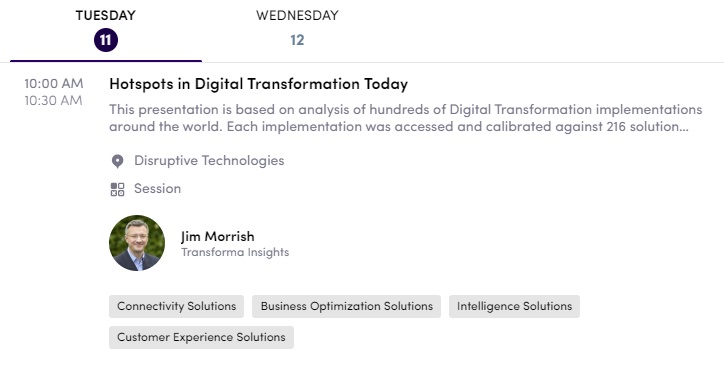Click the TUESDAY day heading text
724x377 pixels.
pyautogui.click(x=106, y=15)
